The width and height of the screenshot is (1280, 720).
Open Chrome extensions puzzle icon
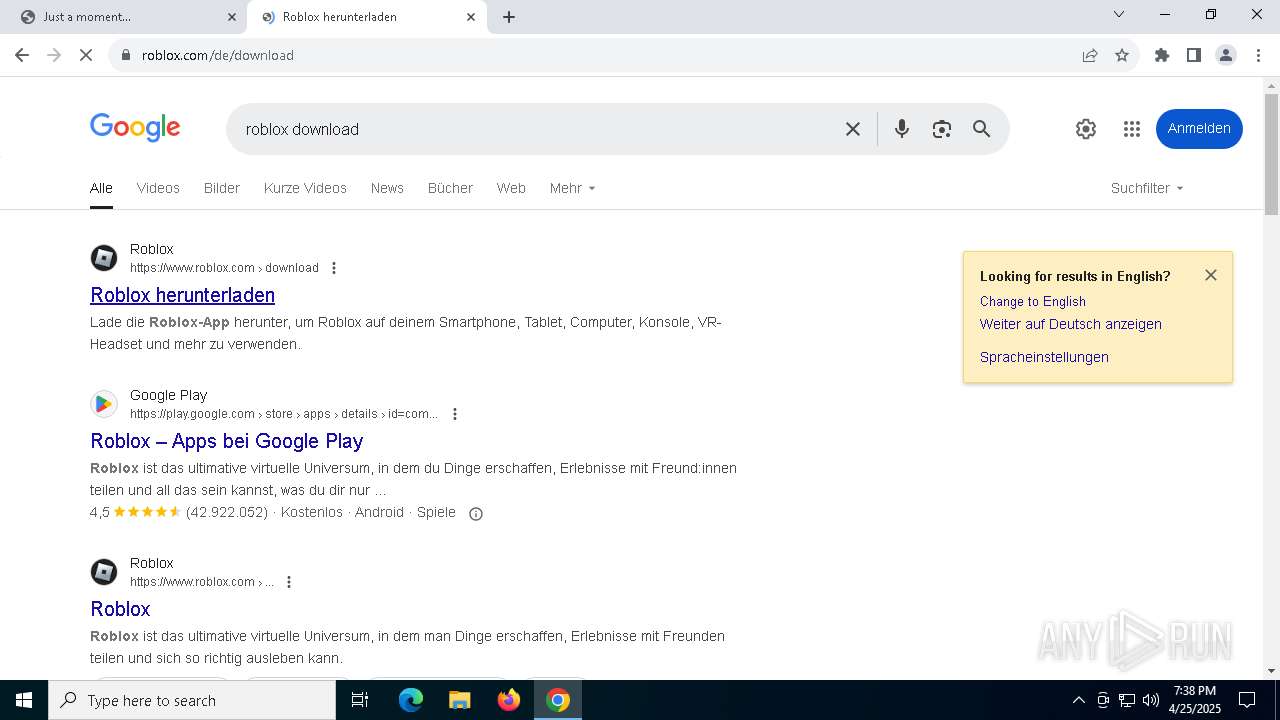tap(1162, 55)
